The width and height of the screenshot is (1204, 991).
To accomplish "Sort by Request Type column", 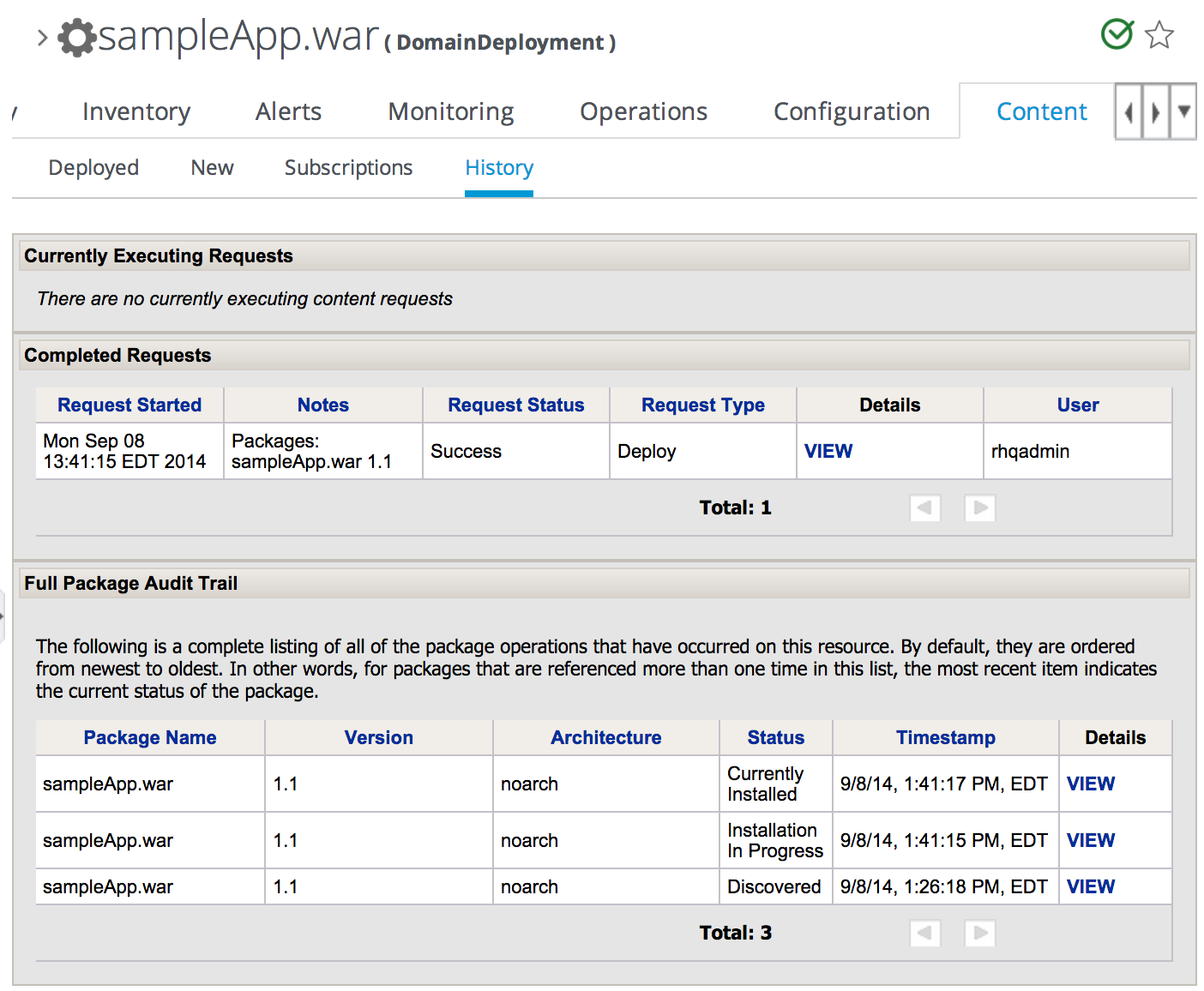I will (x=703, y=405).
